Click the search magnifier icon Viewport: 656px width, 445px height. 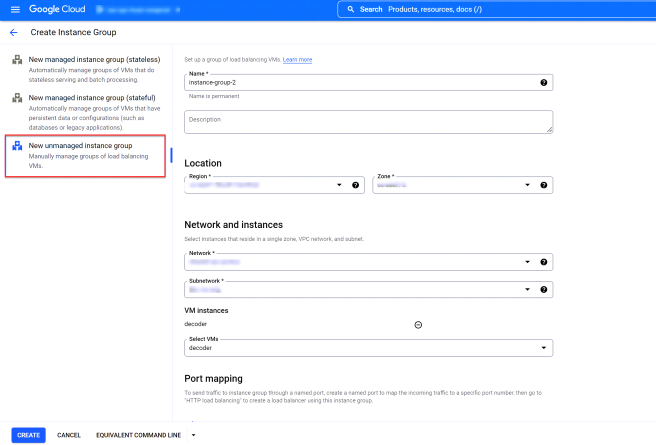click(351, 9)
